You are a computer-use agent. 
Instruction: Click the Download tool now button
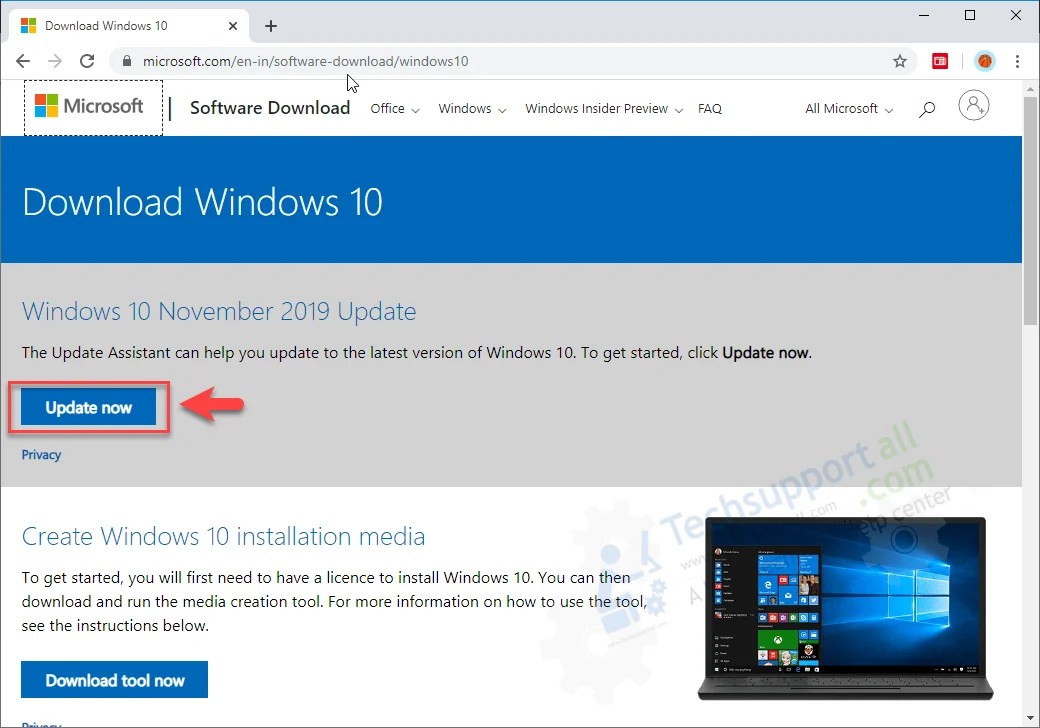pyautogui.click(x=114, y=680)
